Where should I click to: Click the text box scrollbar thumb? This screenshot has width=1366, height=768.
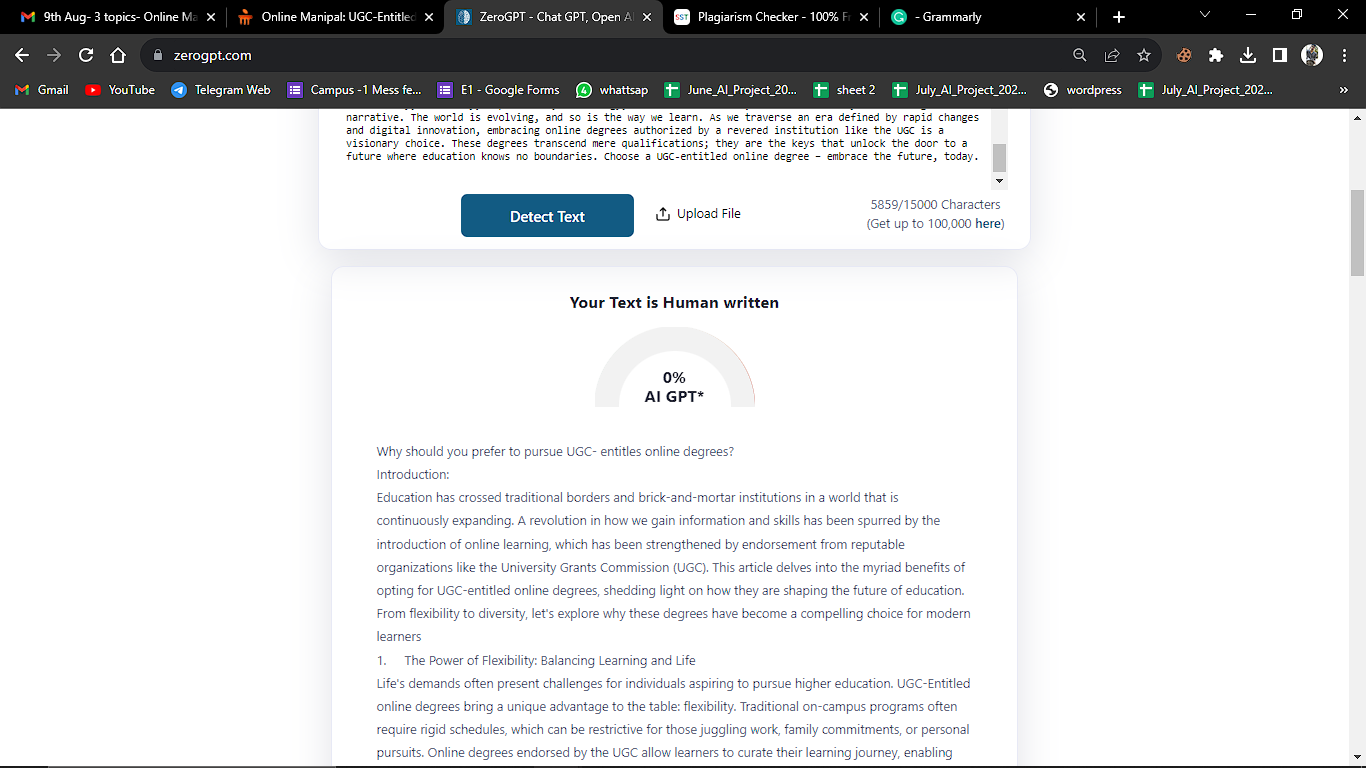point(999,158)
